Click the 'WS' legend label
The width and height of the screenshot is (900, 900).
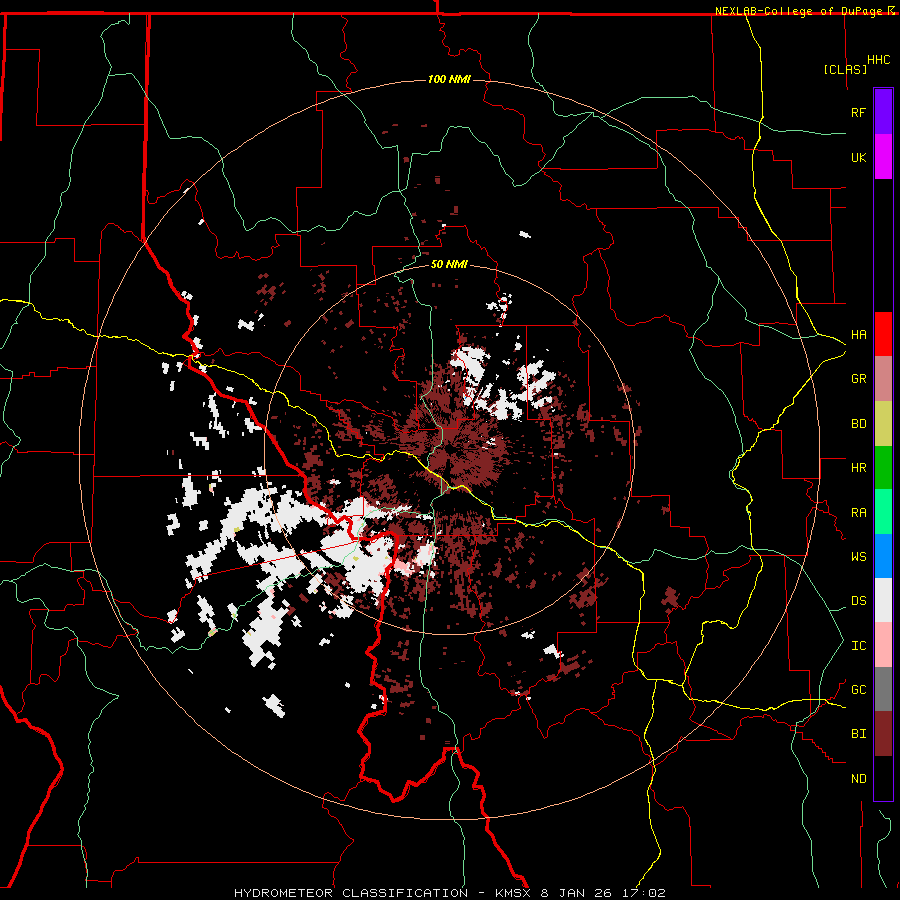[859, 557]
